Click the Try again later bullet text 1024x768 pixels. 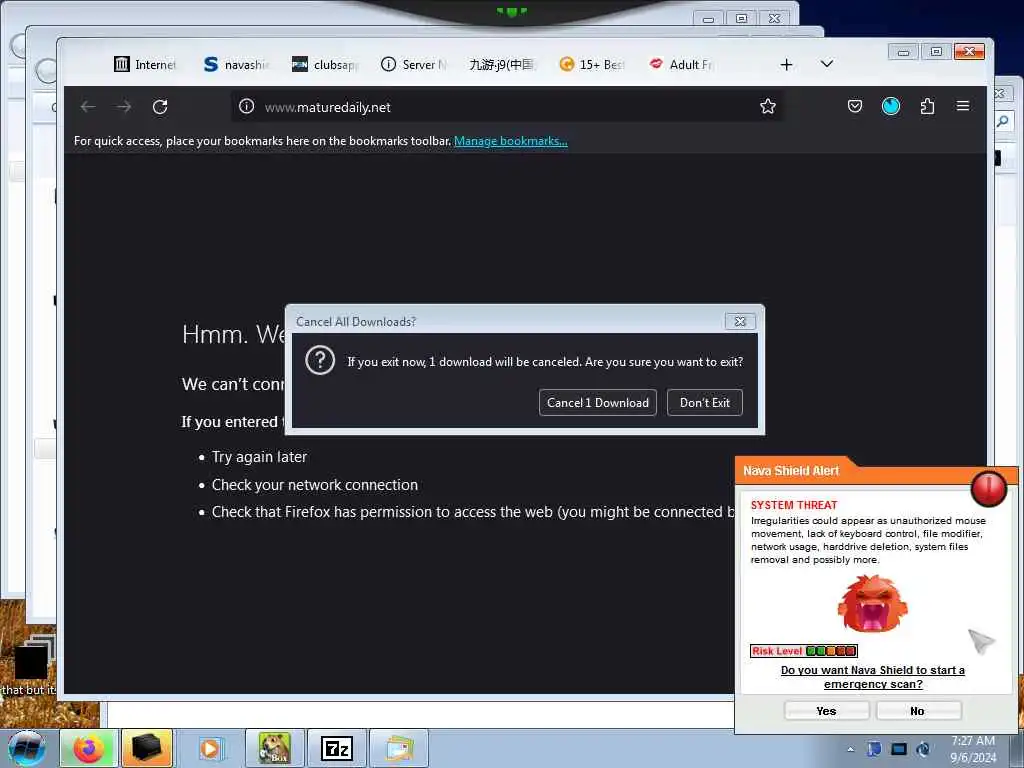coord(259,457)
